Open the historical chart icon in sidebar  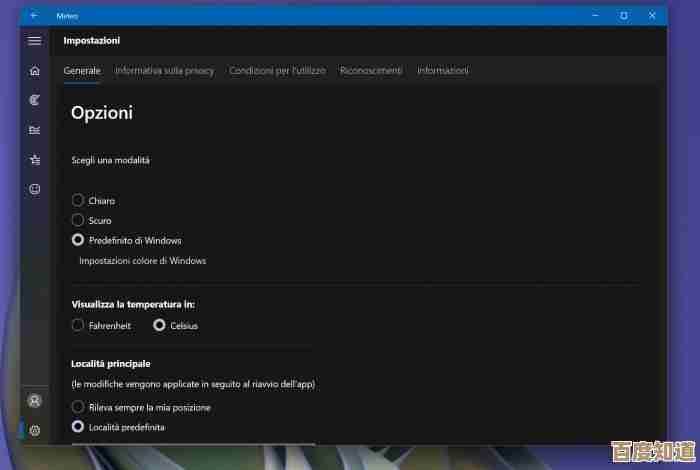35,130
